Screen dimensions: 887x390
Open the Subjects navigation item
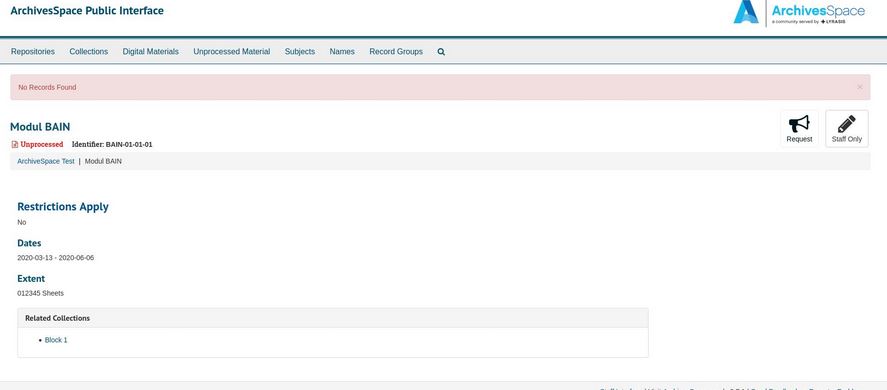300,52
